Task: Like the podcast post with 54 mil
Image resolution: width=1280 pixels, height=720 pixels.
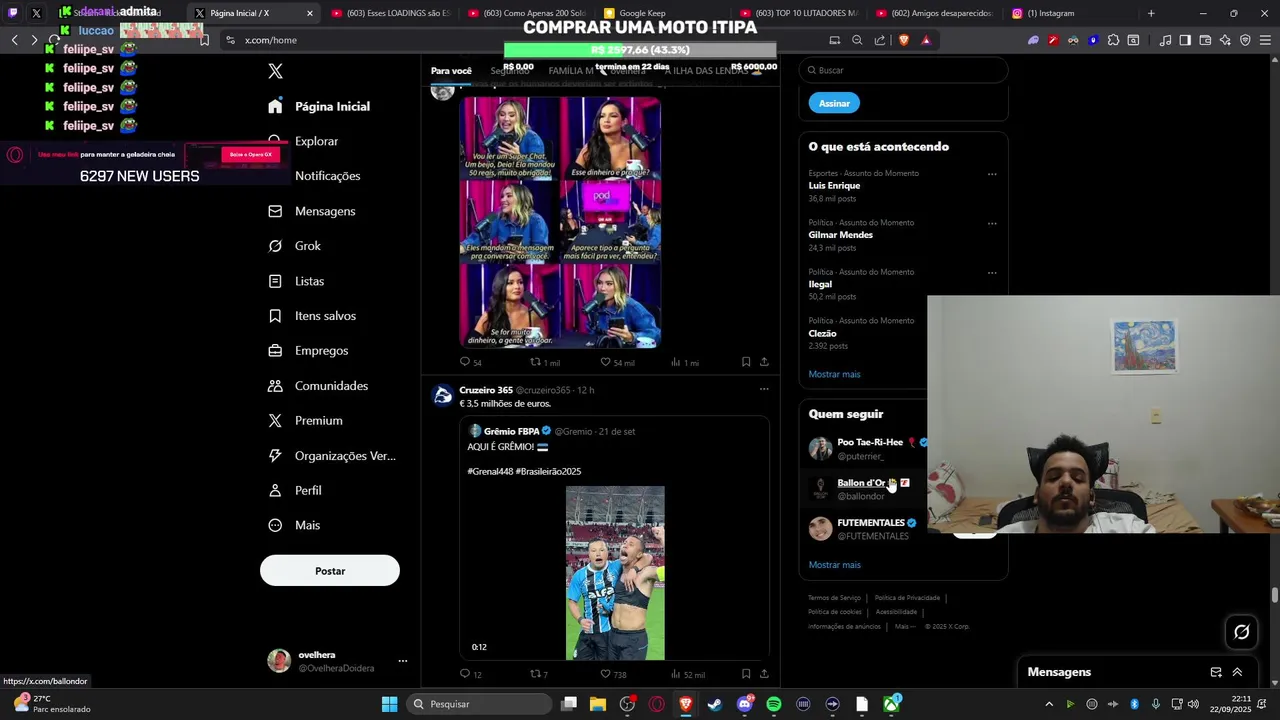Action: (605, 362)
